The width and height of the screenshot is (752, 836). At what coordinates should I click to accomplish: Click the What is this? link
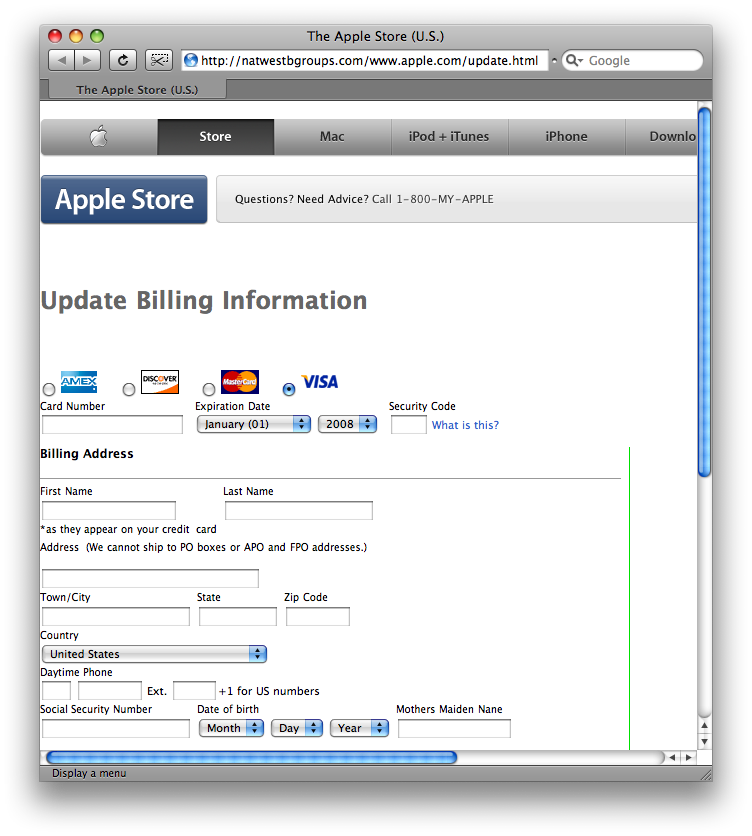(x=466, y=425)
